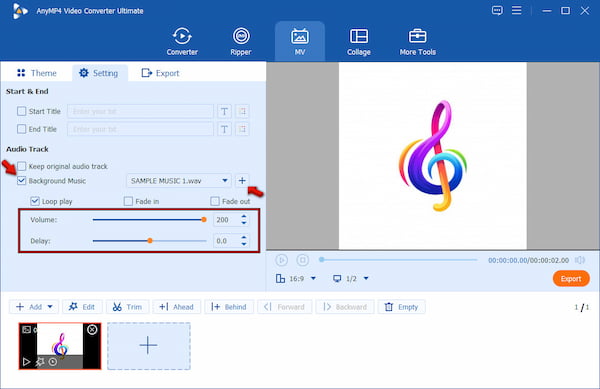This screenshot has width=600, height=389.
Task: Click the Behind button
Action: click(229, 307)
